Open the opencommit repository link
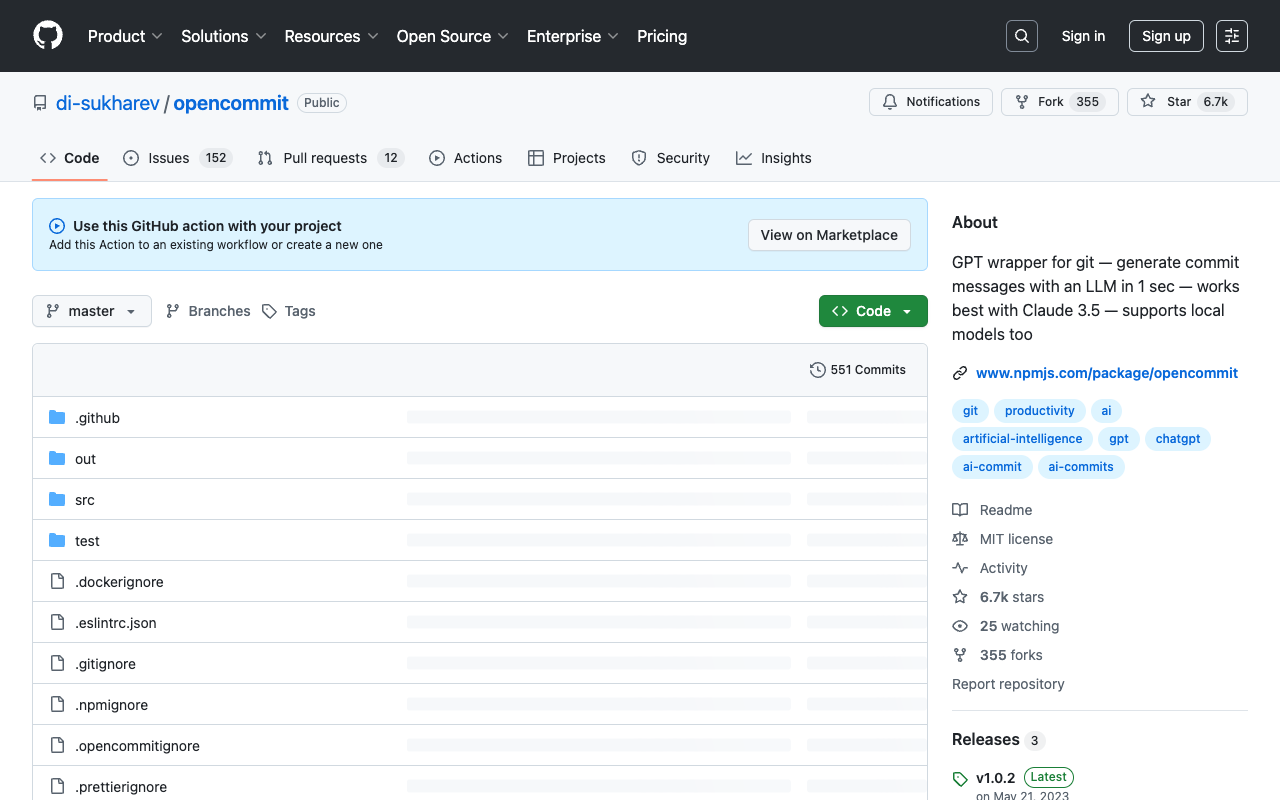 click(231, 103)
